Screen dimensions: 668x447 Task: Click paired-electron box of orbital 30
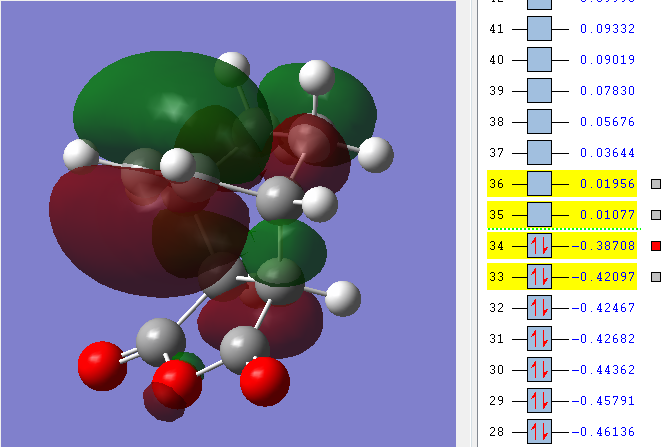(539, 370)
